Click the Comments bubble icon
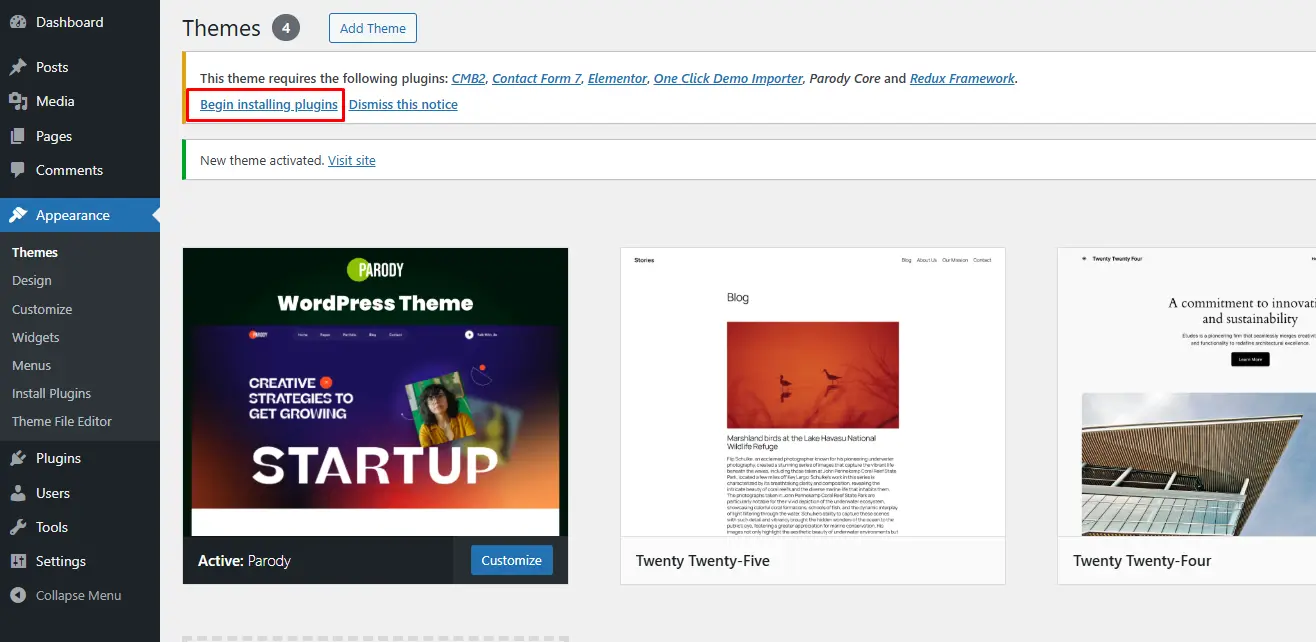The width and height of the screenshot is (1316, 642). 18,170
